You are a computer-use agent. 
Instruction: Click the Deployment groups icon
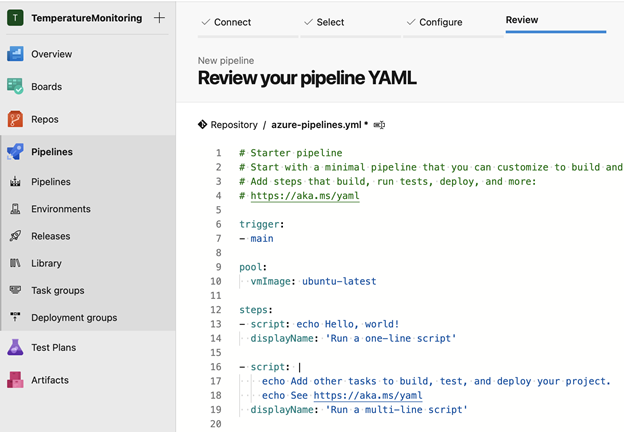pyautogui.click(x=15, y=317)
